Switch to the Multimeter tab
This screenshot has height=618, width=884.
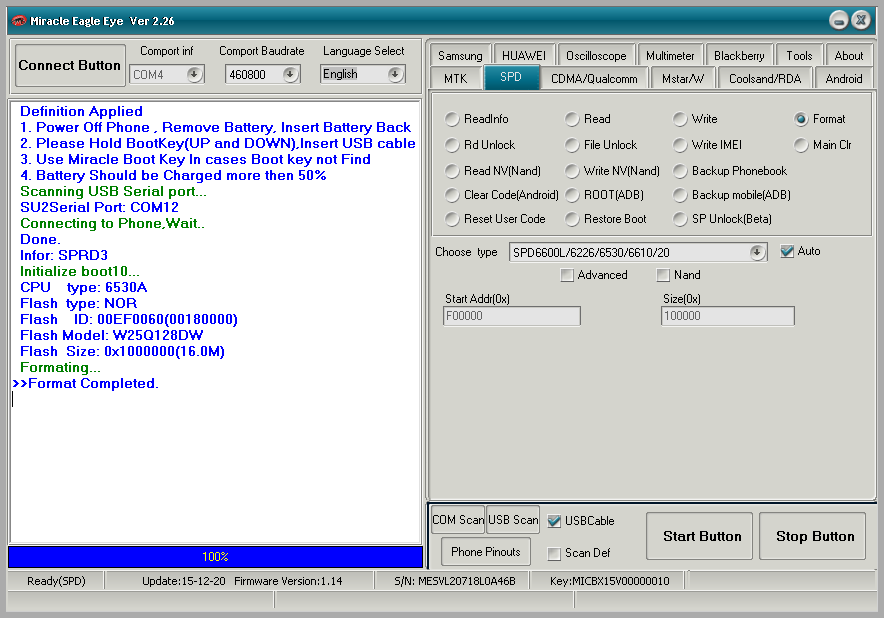(x=670, y=56)
